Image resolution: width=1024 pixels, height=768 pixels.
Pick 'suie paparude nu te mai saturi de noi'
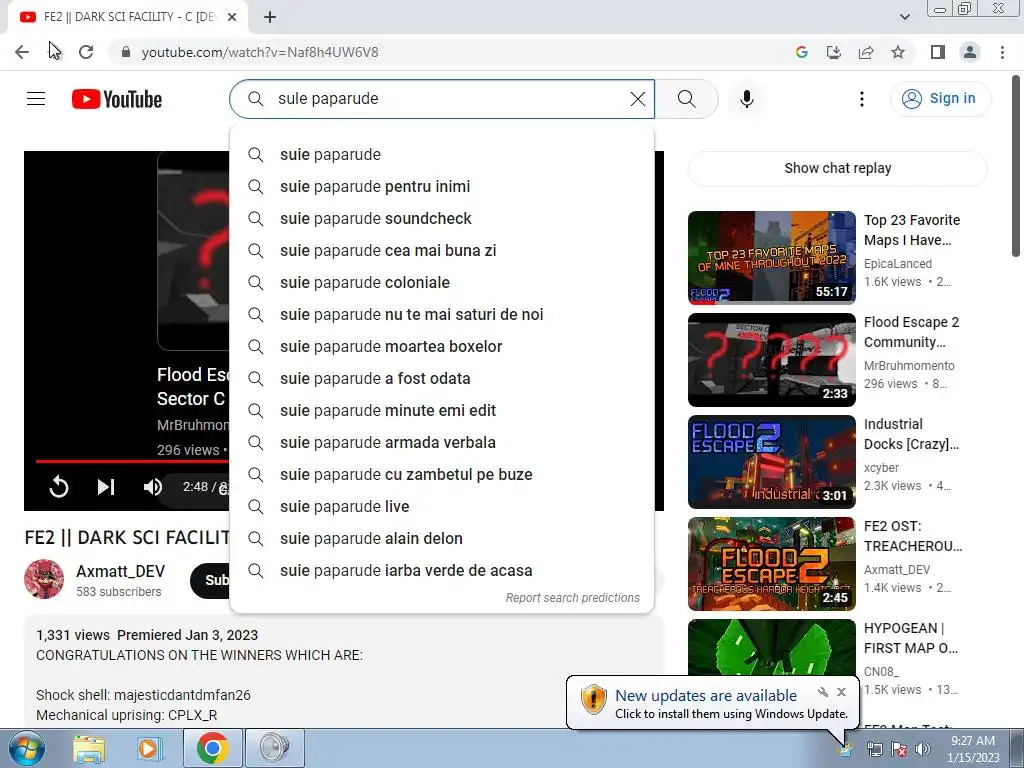[442, 315]
